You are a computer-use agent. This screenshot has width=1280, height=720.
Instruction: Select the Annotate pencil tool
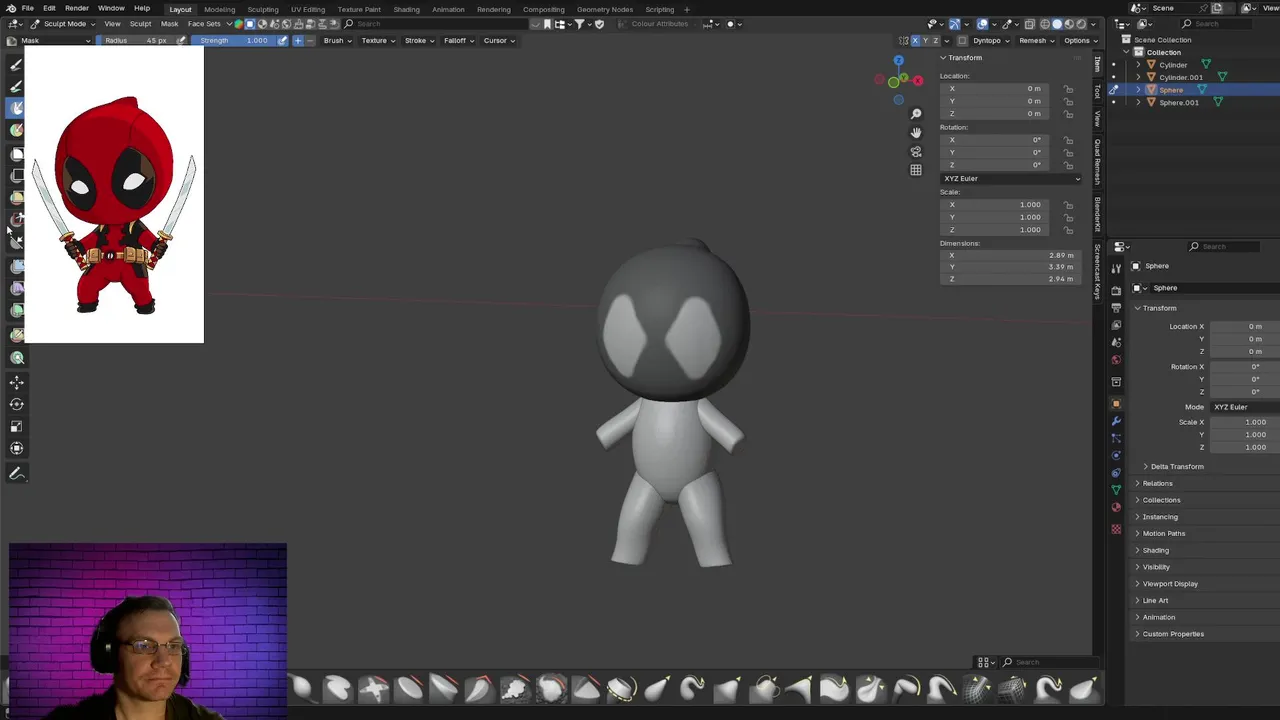coord(17,474)
